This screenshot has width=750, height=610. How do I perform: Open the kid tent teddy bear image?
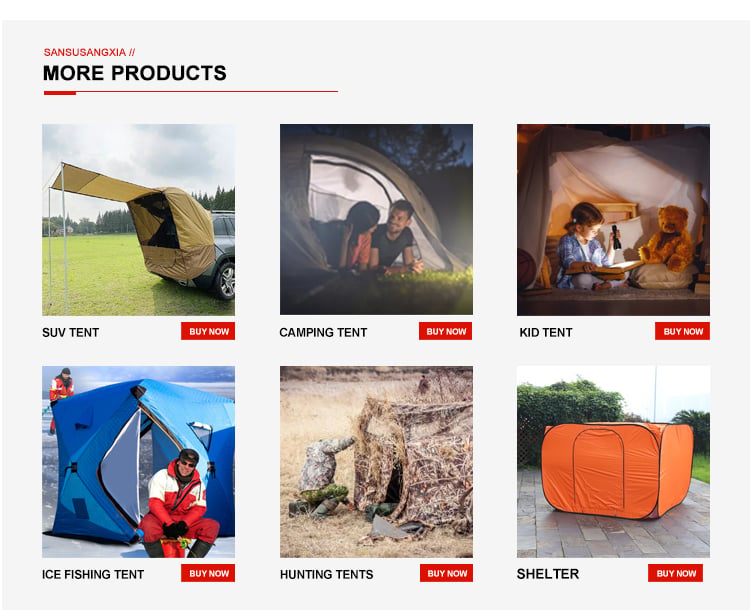tap(613, 220)
